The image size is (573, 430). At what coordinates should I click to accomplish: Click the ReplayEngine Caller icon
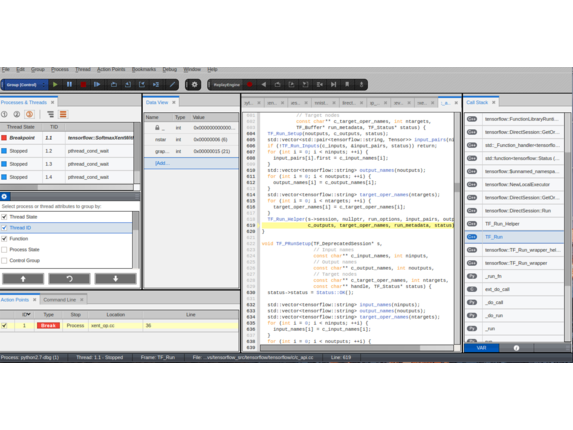[x=305, y=85]
